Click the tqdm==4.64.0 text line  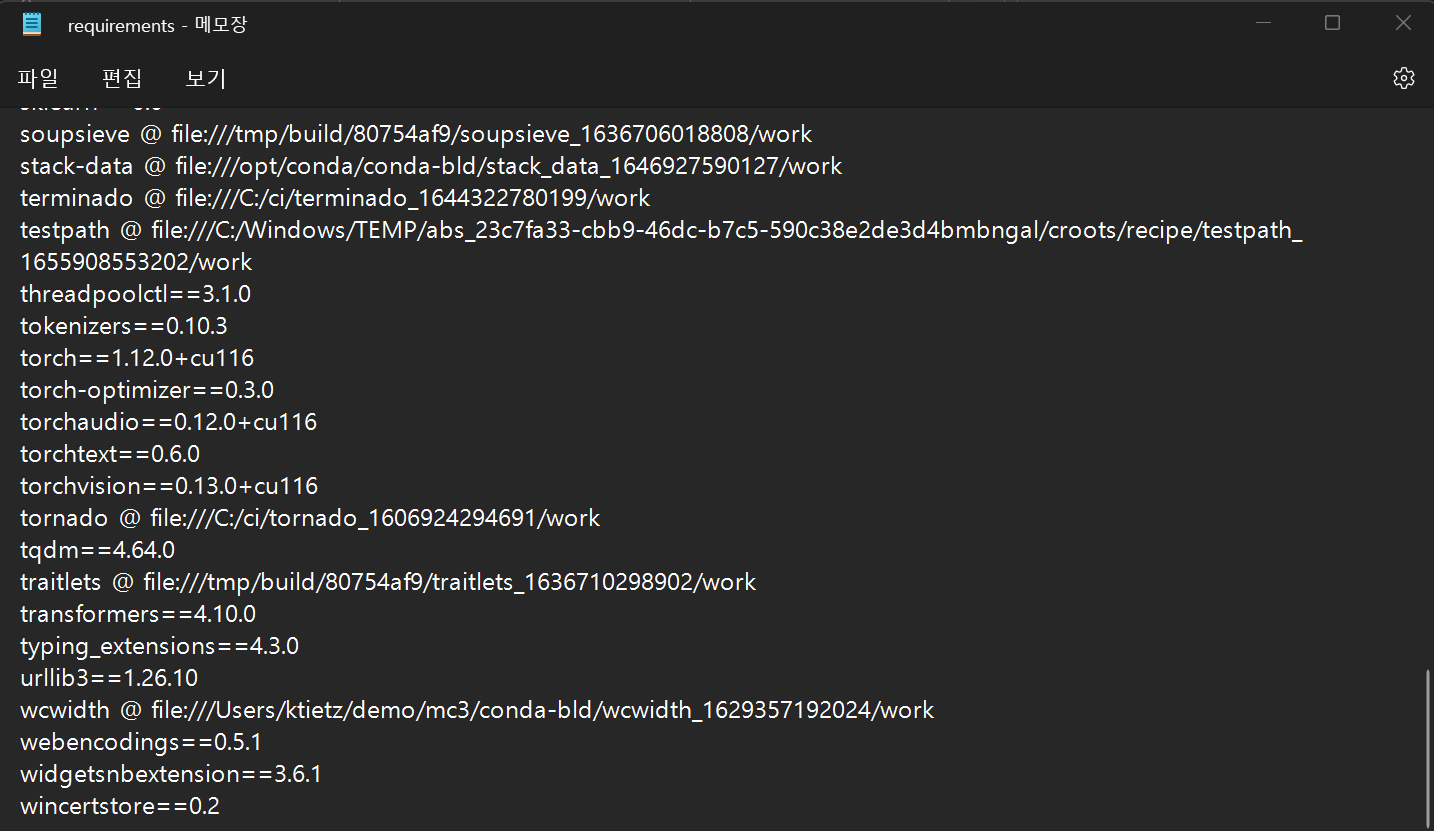coord(98,550)
